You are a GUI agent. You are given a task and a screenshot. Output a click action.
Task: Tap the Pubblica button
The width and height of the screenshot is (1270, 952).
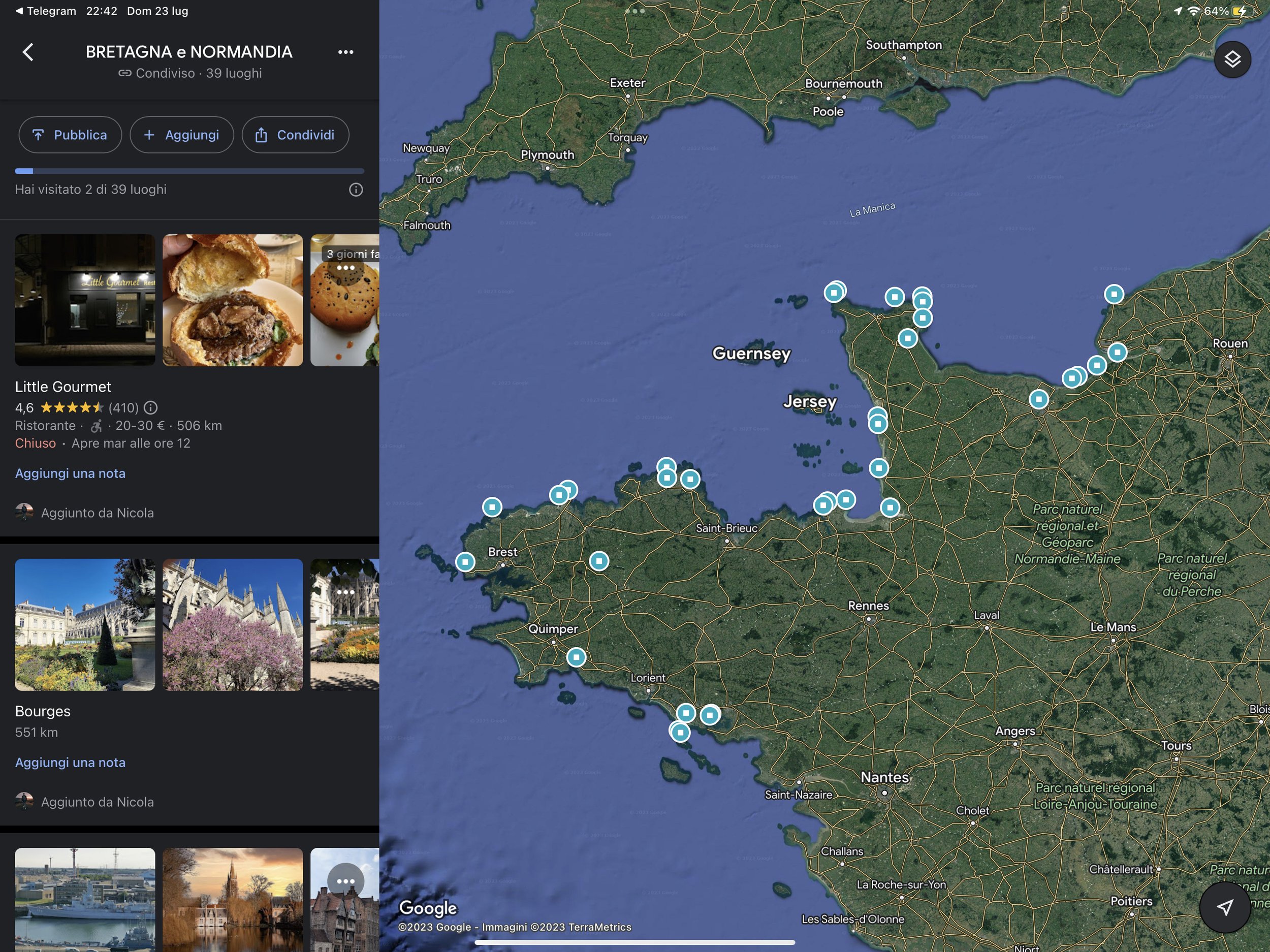[70, 135]
